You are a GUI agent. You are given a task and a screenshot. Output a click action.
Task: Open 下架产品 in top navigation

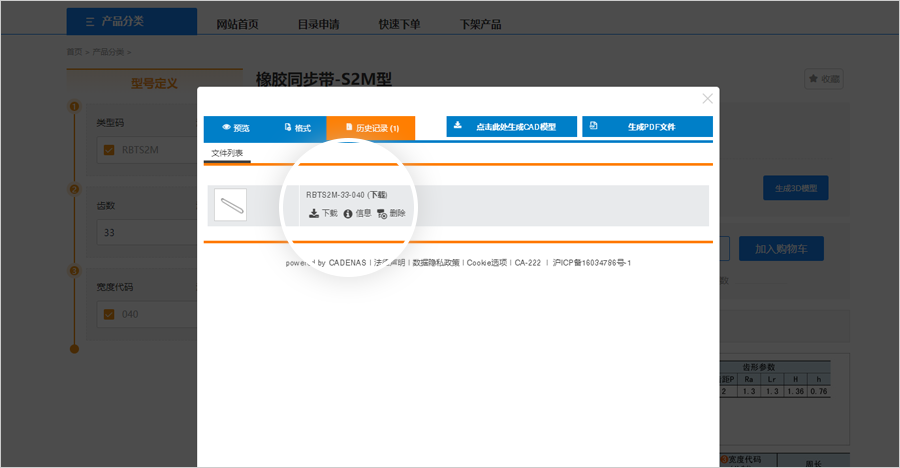pyautogui.click(x=480, y=24)
